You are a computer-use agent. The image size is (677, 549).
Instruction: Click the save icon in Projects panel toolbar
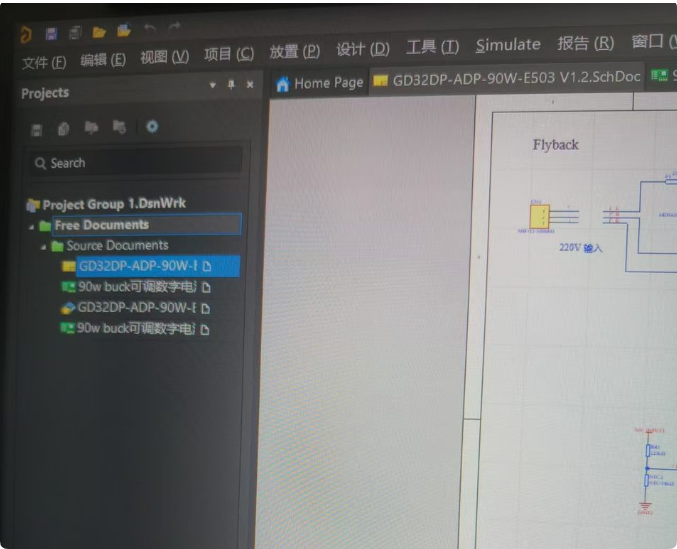click(37, 130)
